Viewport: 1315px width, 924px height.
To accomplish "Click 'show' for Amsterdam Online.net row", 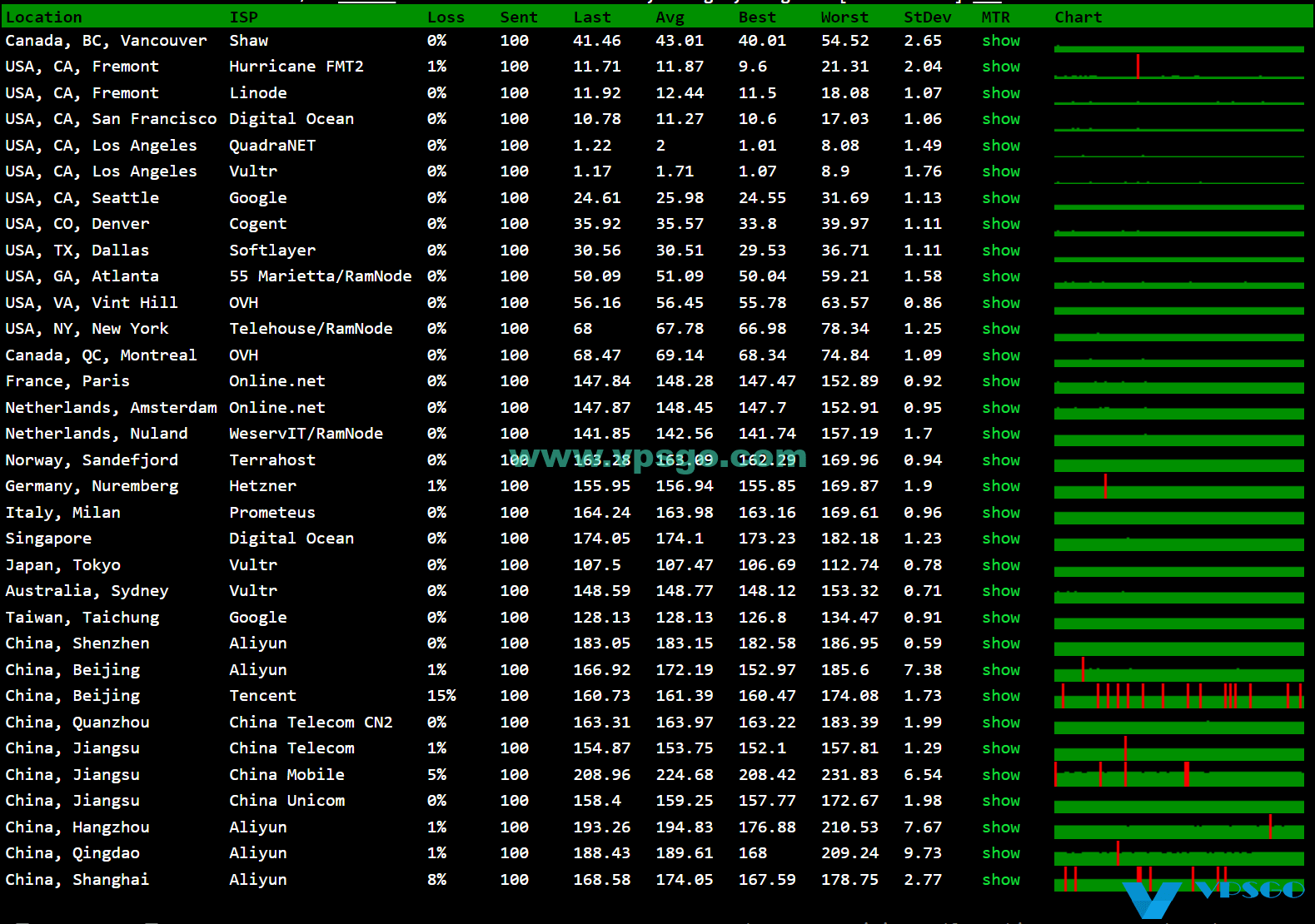I will tap(1000, 408).
